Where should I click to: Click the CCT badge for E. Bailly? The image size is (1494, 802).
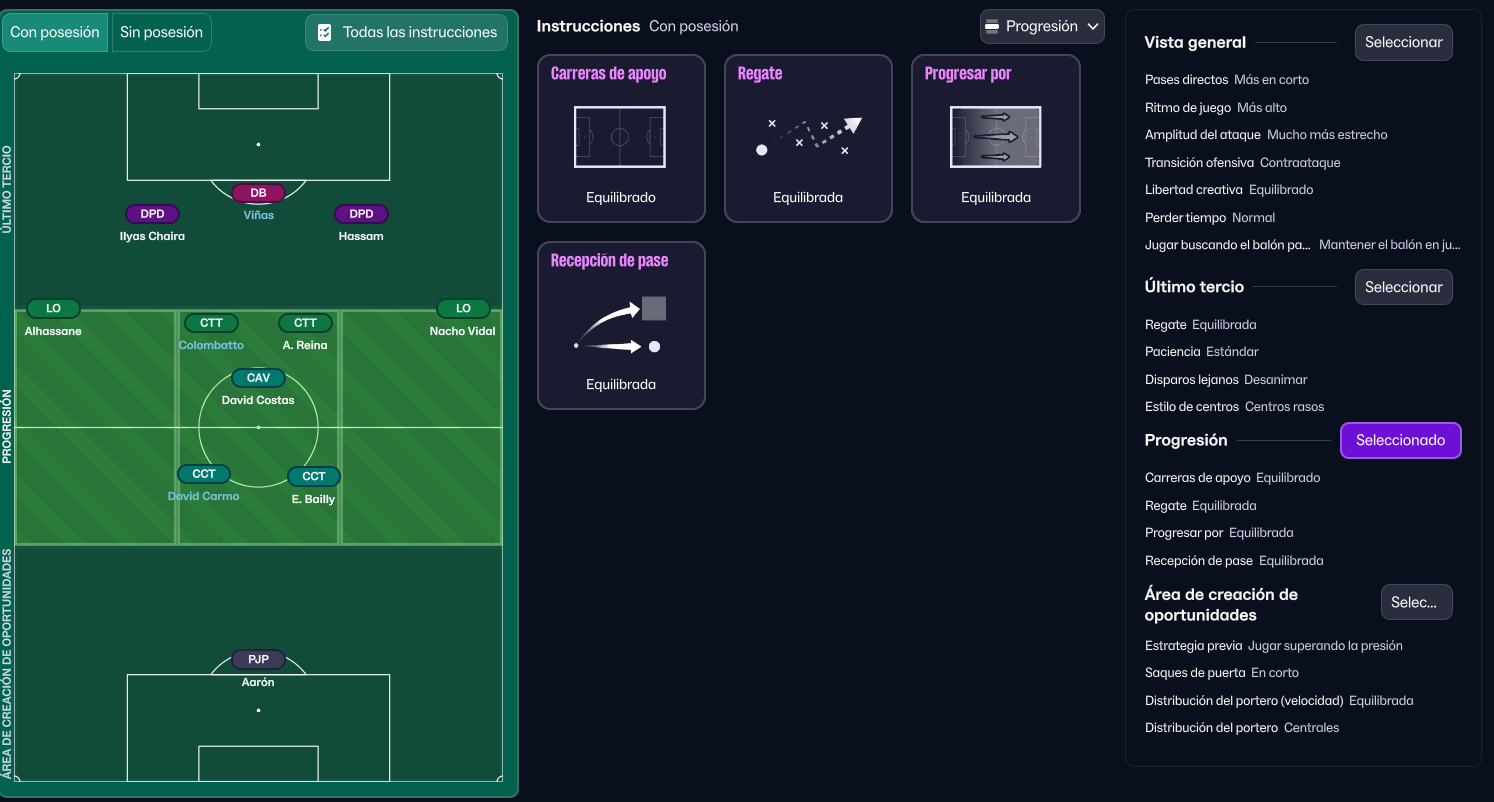click(x=314, y=477)
